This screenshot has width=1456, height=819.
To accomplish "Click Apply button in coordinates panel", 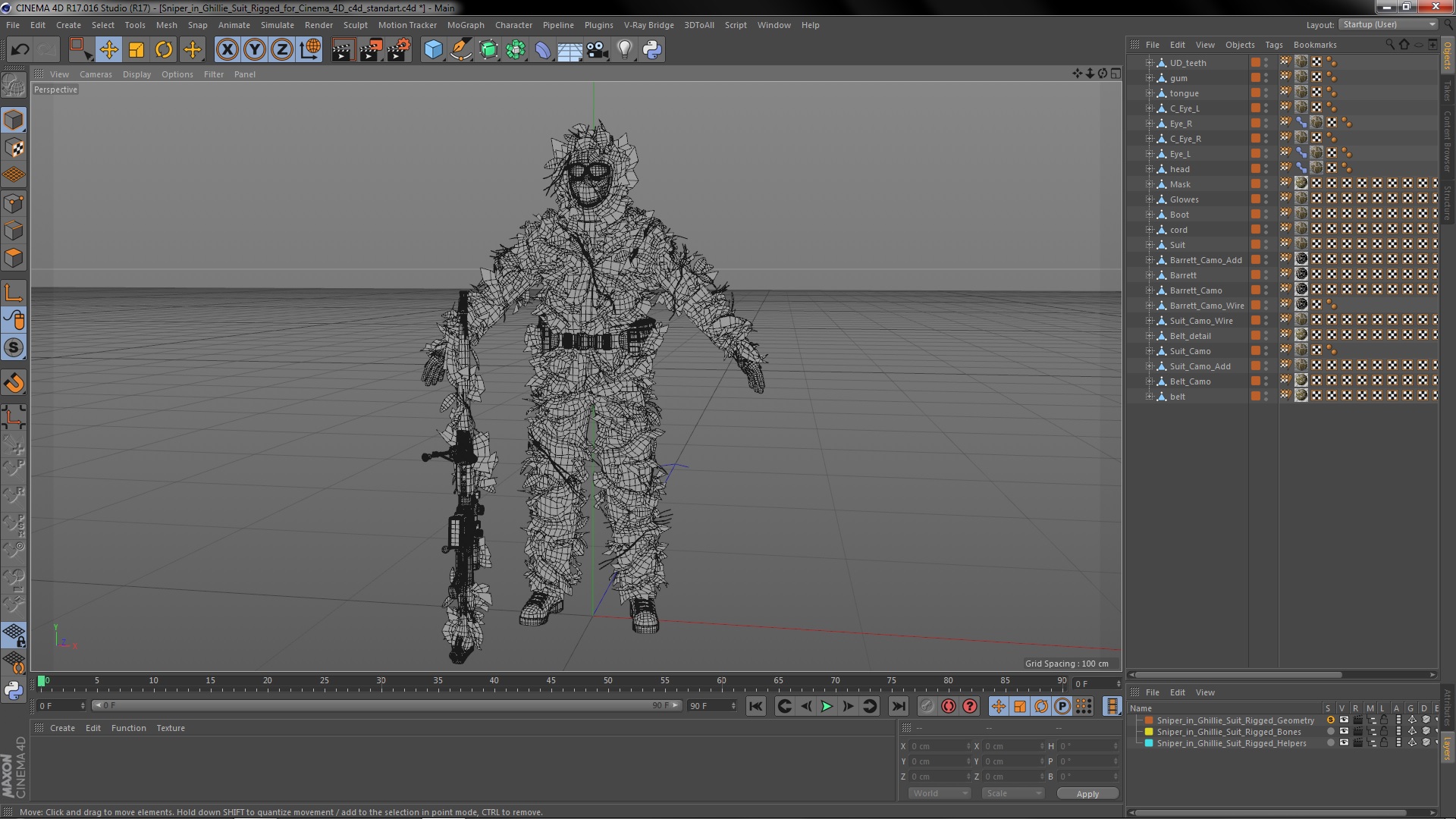I will click(1087, 793).
